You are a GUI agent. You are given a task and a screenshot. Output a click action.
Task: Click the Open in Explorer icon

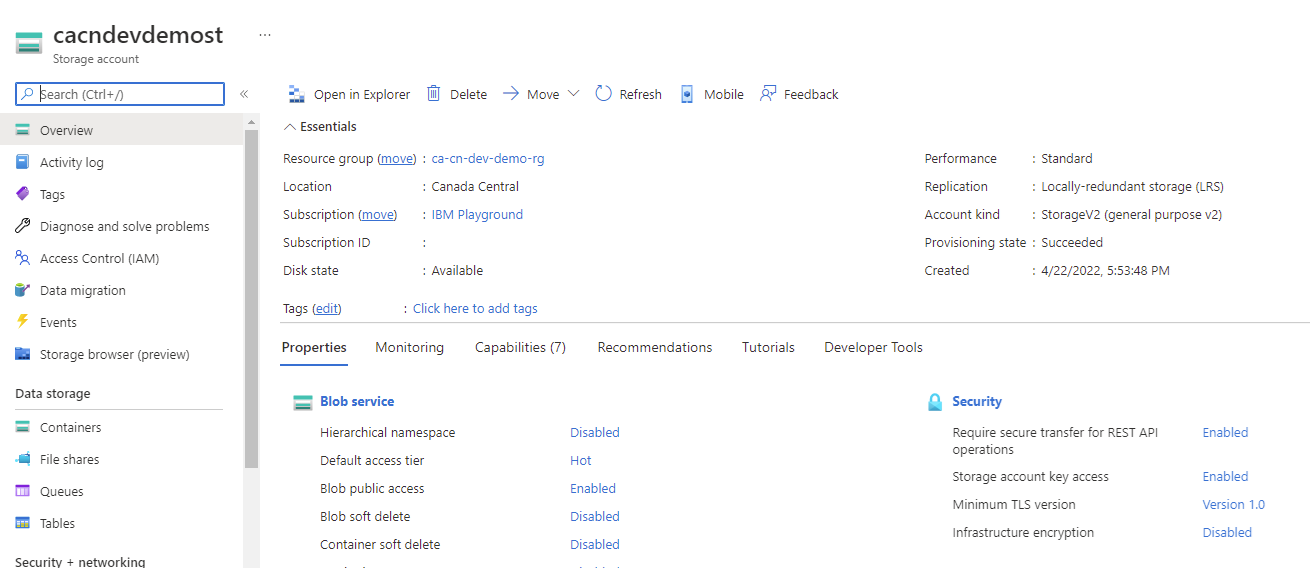click(296, 94)
